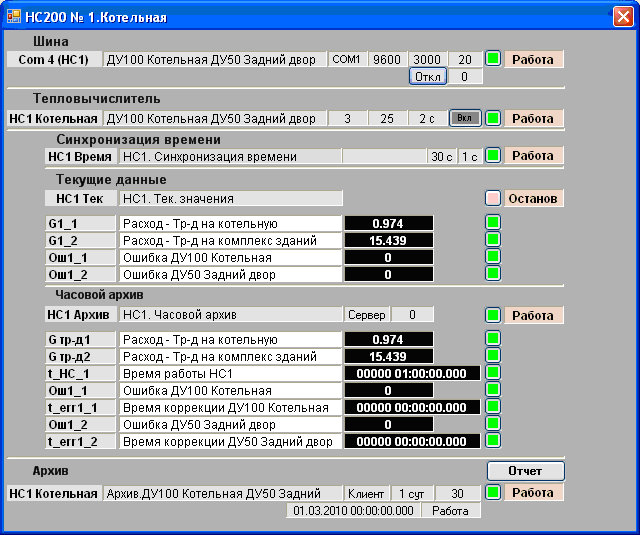Toggle the Откл button under the Шина row
The image size is (640, 535).
tap(428, 76)
